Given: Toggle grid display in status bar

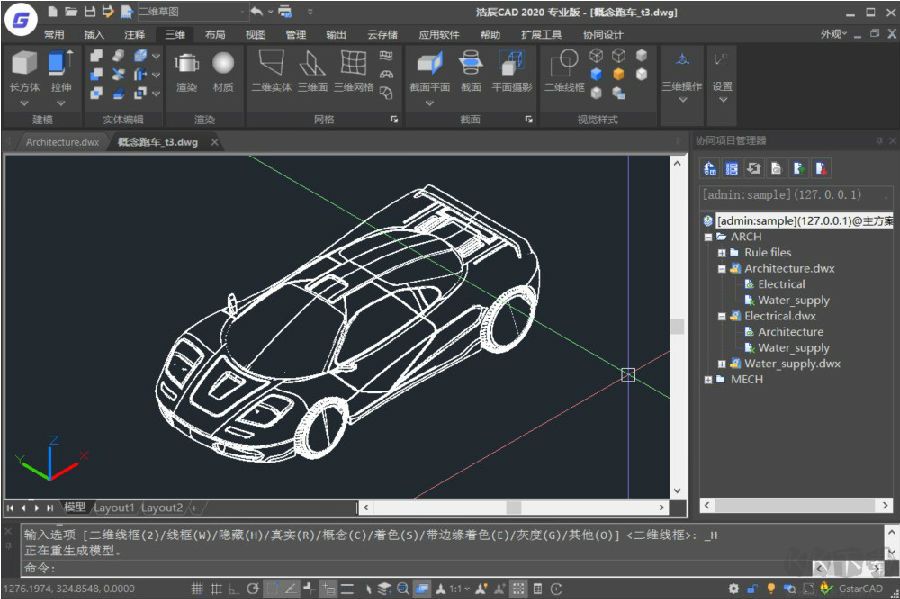Looking at the screenshot, I should click(x=198, y=589).
